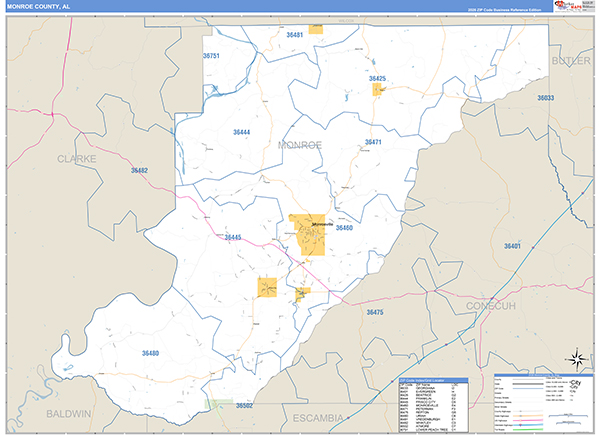Image resolution: width=600 pixels, height=435 pixels.
Task: Select the ESCAMBIA county label
Action: tap(311, 415)
